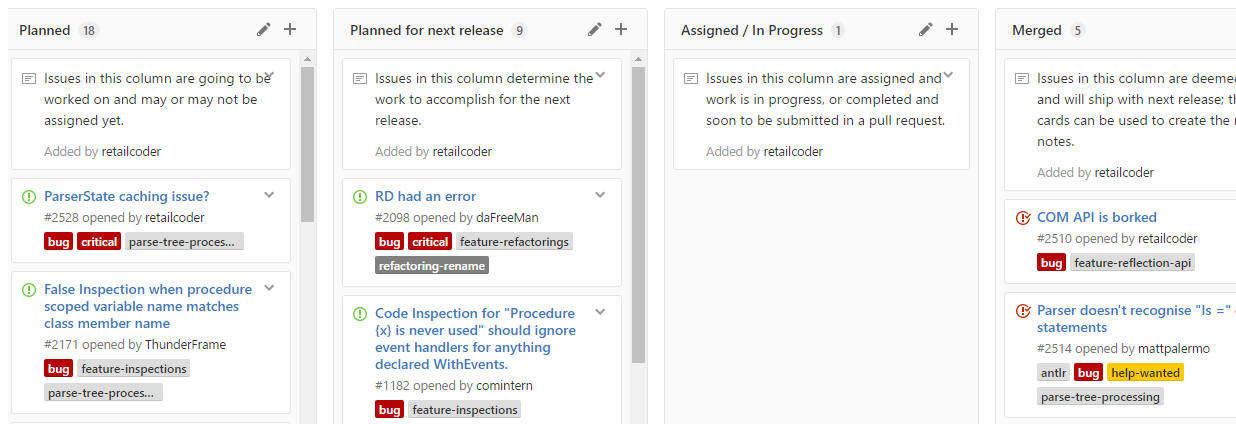
Task: Click the red critical label on ParserState card
Action: point(99,241)
